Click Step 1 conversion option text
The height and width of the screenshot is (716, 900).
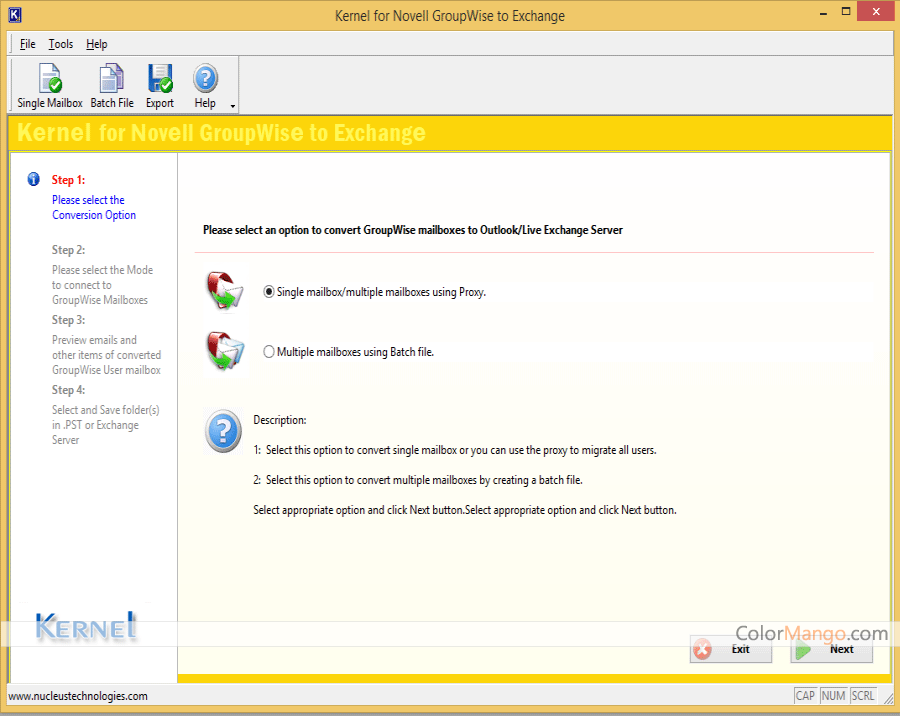93,207
